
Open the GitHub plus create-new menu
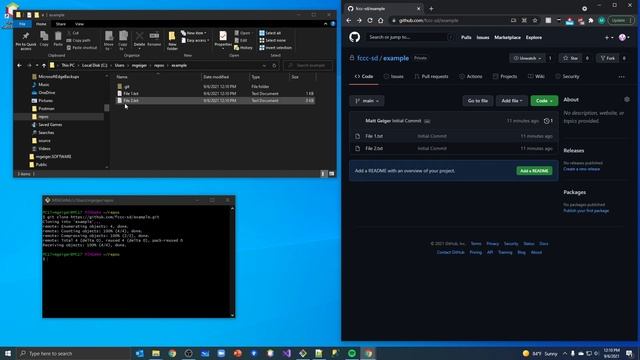coord(608,38)
